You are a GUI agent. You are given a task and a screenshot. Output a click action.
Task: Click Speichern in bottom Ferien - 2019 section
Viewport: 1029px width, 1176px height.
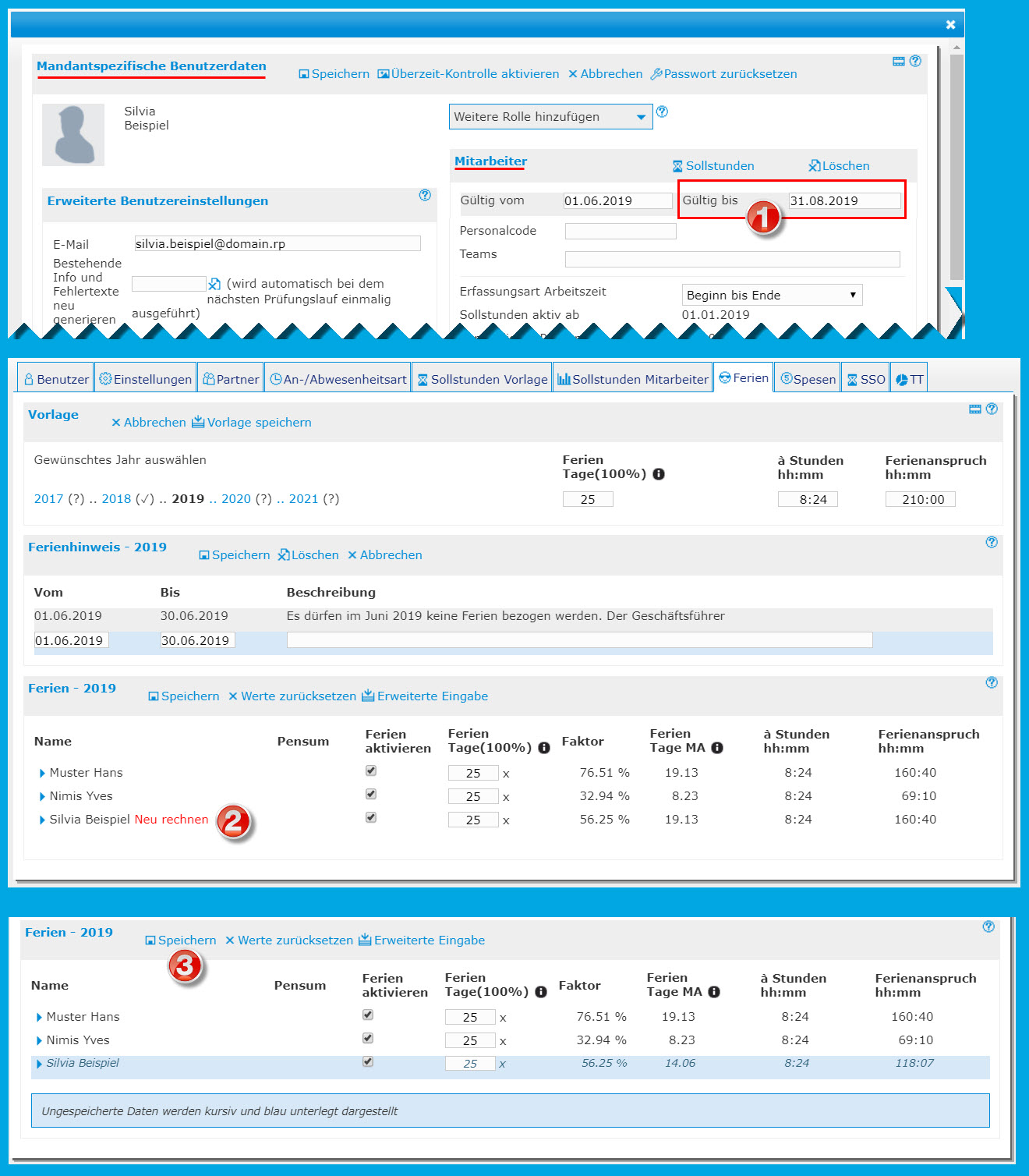[181, 940]
